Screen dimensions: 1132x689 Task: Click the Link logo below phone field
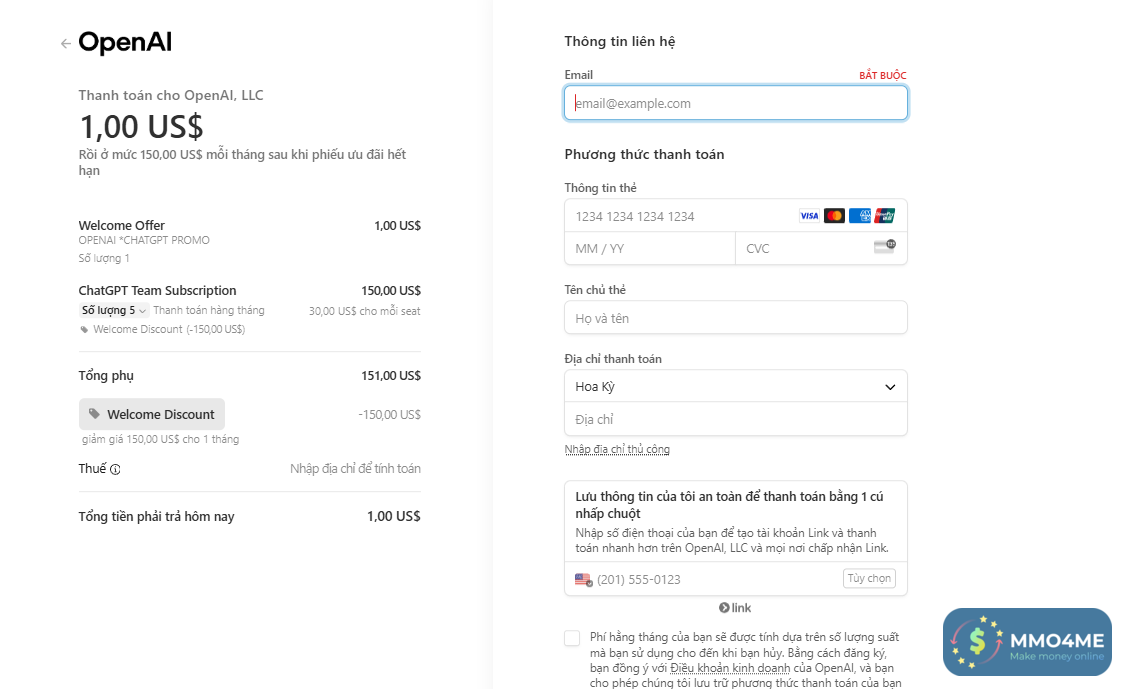point(735,608)
